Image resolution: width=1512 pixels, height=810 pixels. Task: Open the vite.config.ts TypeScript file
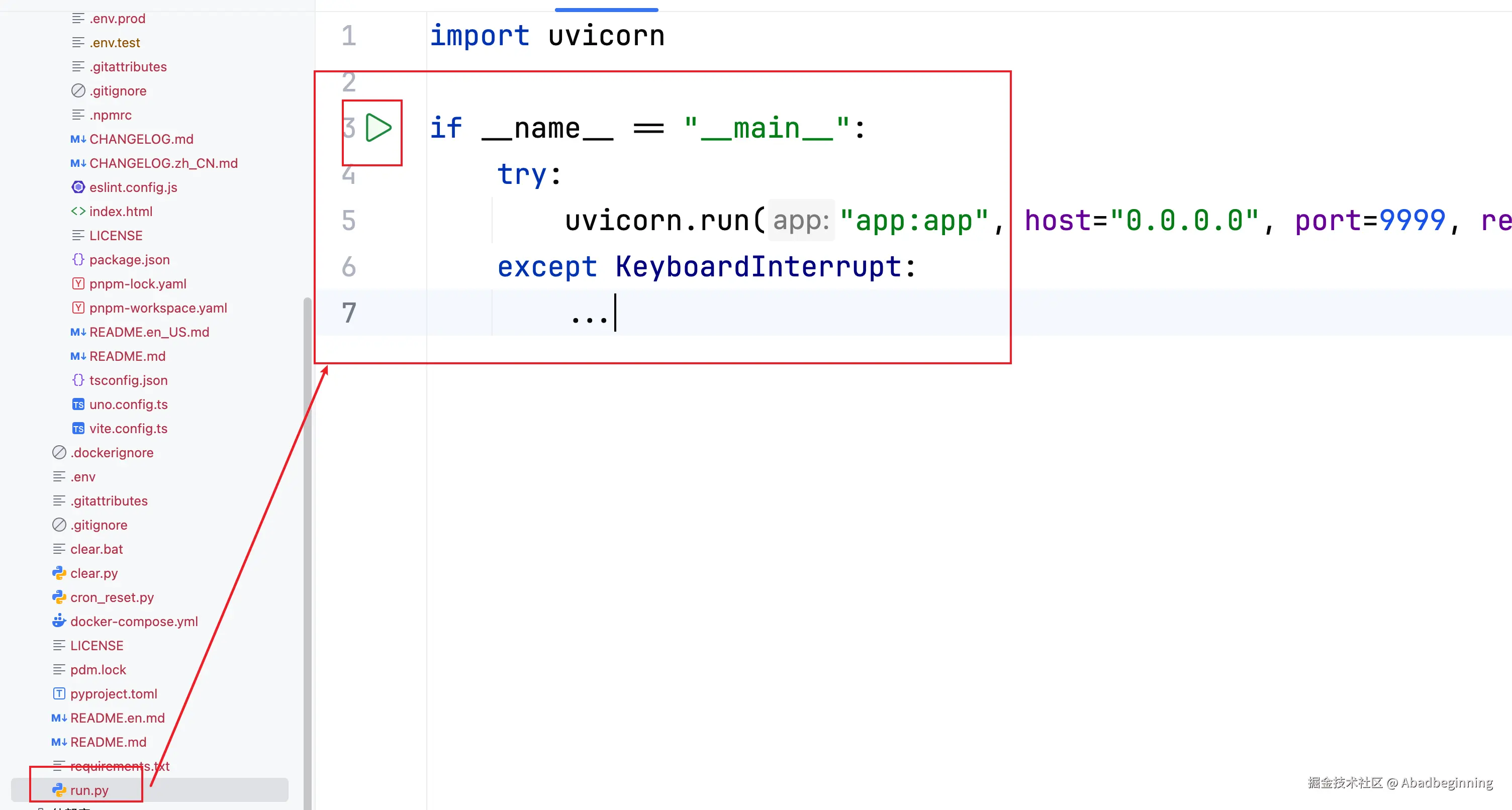click(128, 429)
